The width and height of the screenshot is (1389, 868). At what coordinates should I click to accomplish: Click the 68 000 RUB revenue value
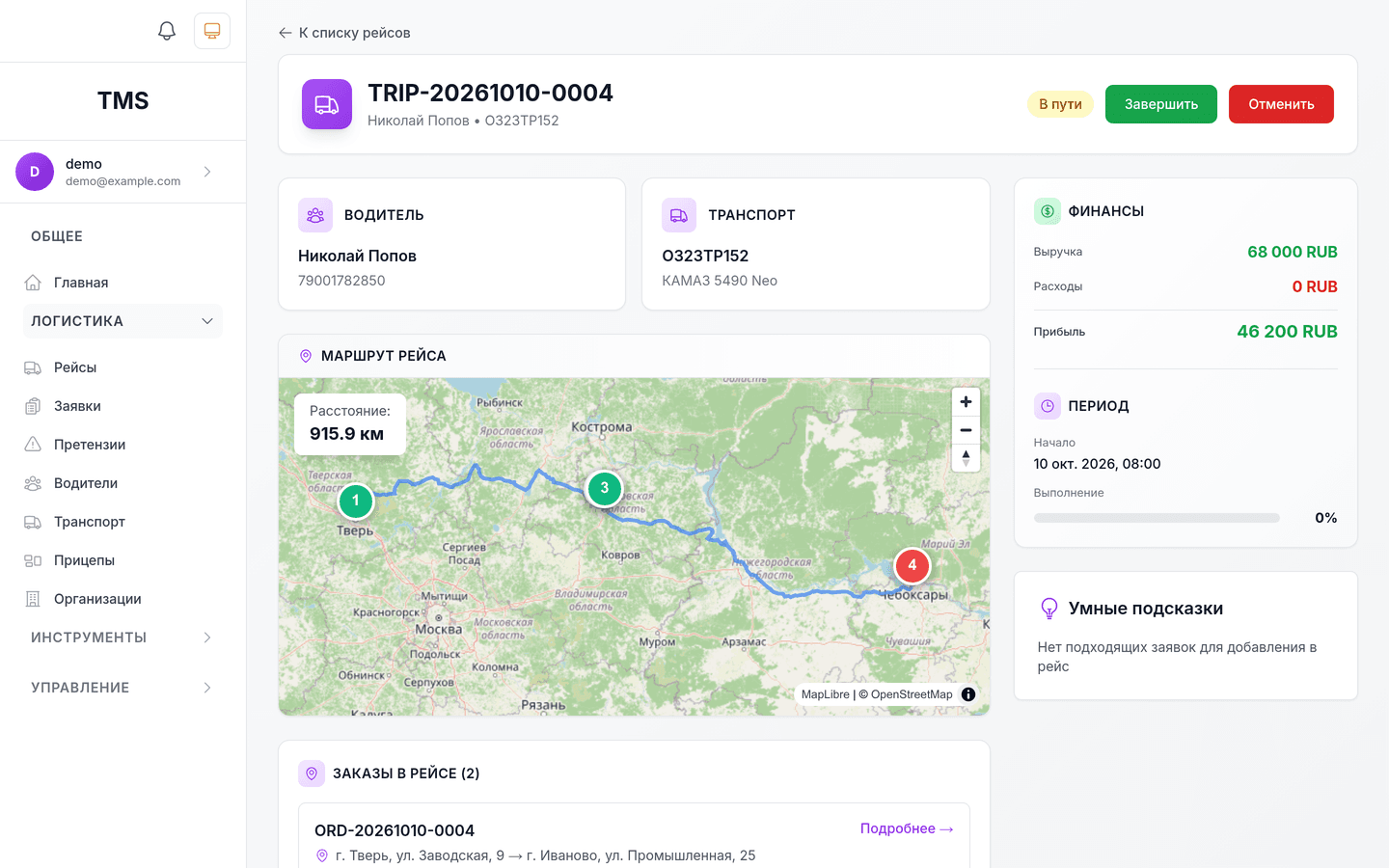[1293, 252]
